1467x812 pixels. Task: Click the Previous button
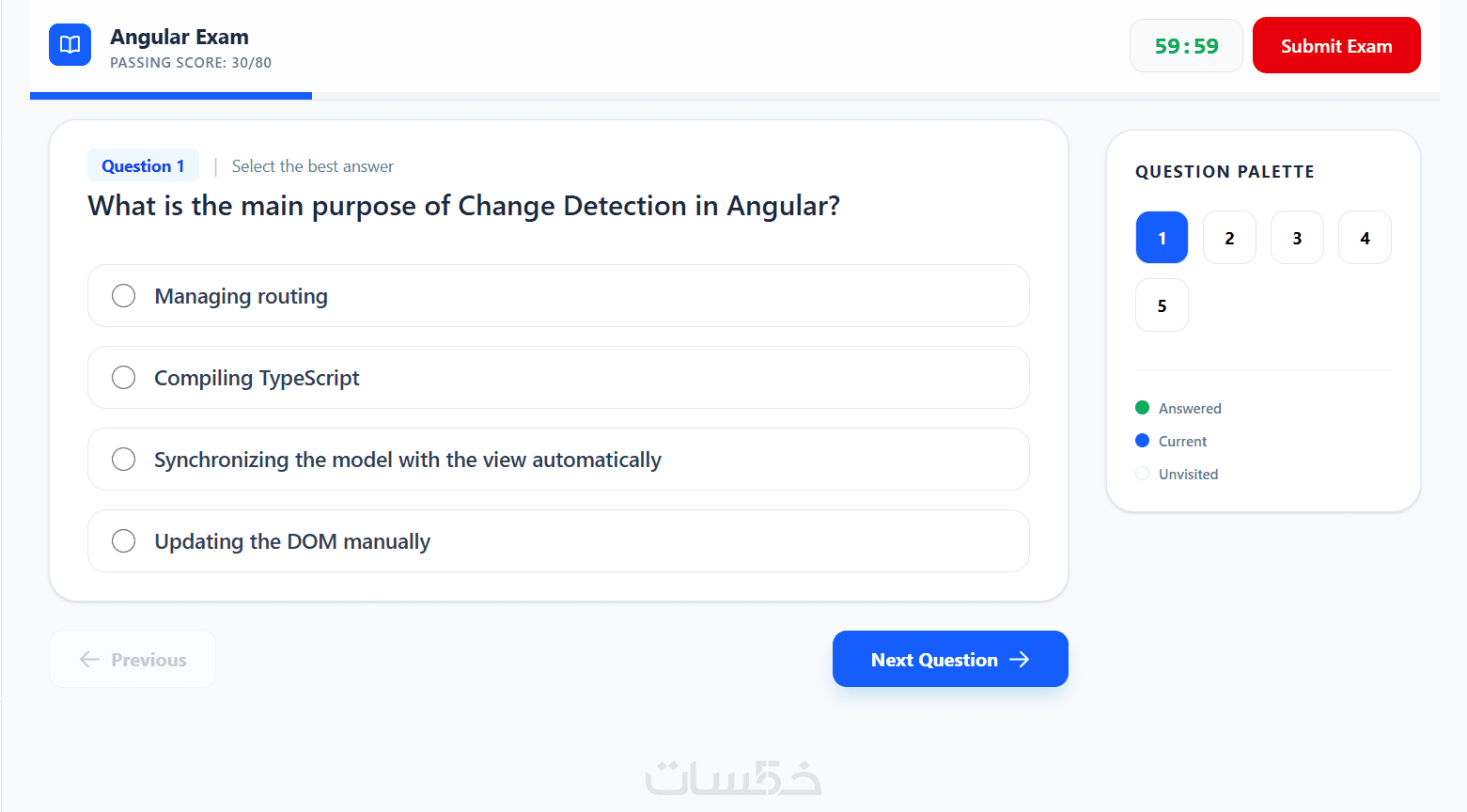click(133, 660)
